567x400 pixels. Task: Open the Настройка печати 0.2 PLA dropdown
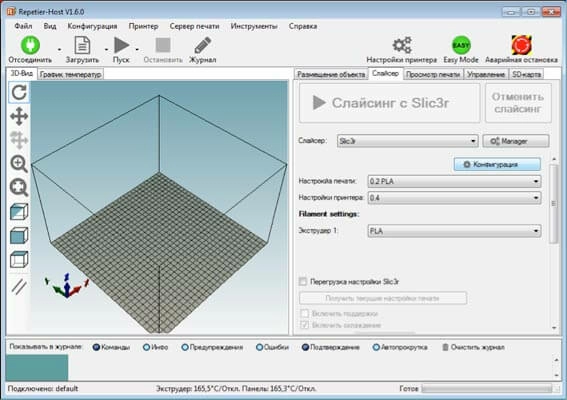[x=454, y=181]
